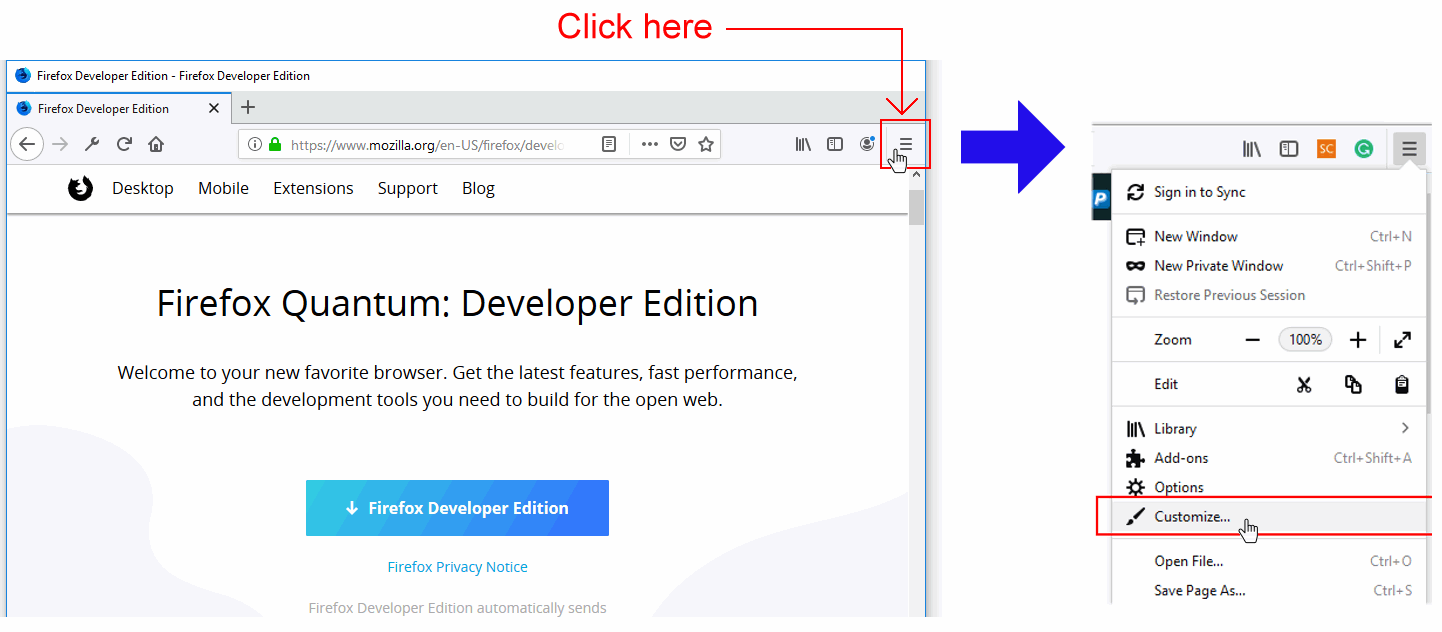Open the Support navigation link

click(x=408, y=188)
